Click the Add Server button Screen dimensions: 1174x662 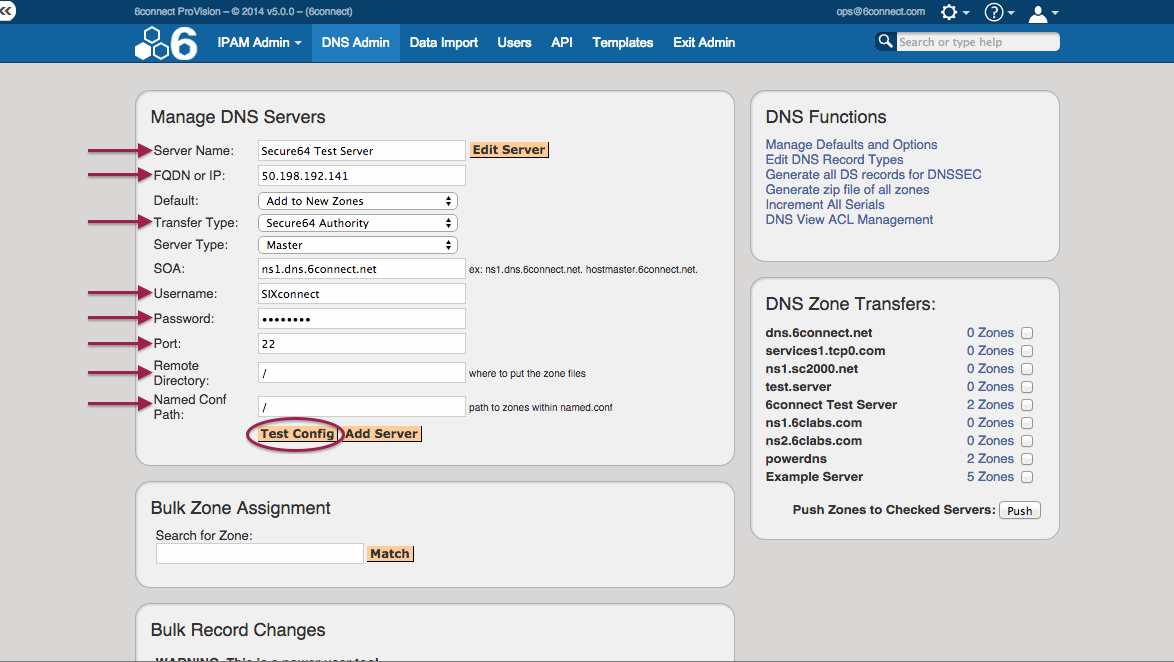pyautogui.click(x=381, y=434)
